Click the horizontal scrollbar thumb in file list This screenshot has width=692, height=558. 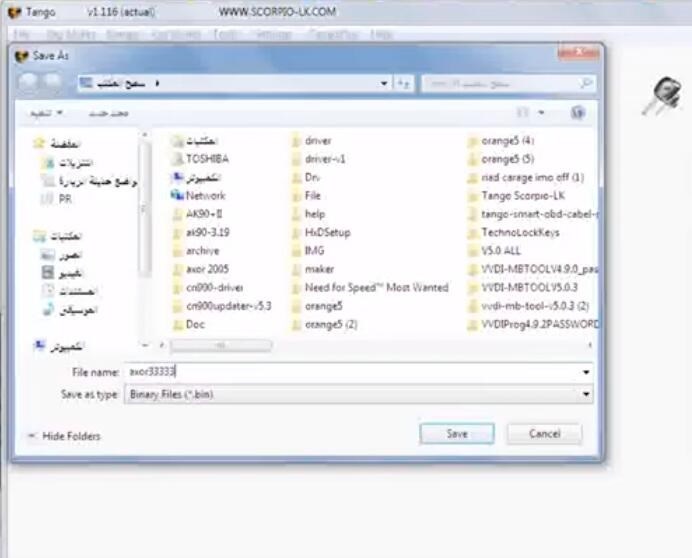[221, 345]
